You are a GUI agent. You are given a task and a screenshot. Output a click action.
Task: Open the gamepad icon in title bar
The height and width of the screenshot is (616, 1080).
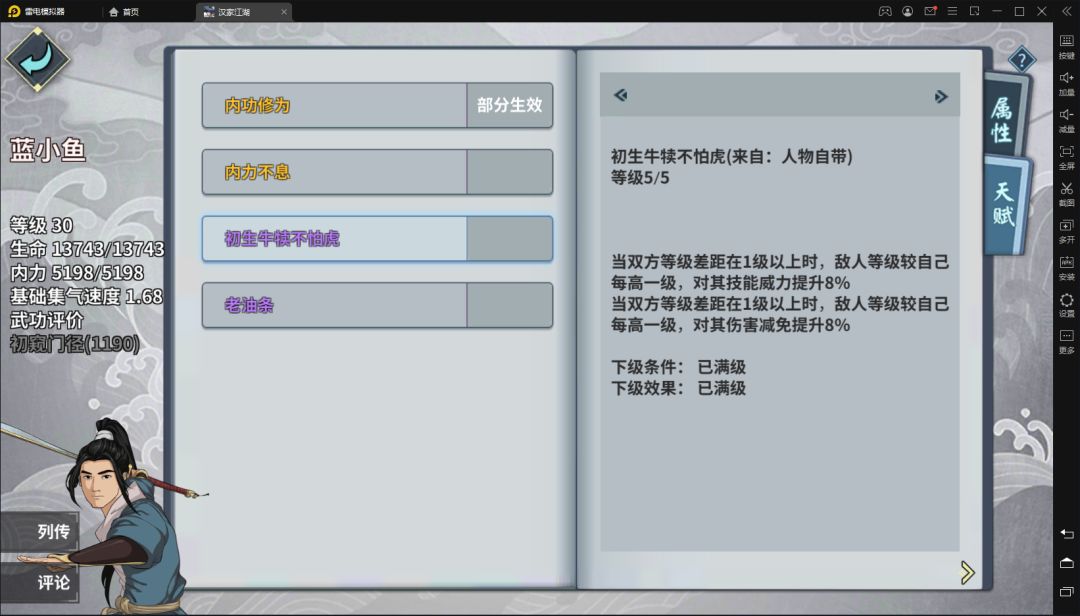pyautogui.click(x=885, y=11)
